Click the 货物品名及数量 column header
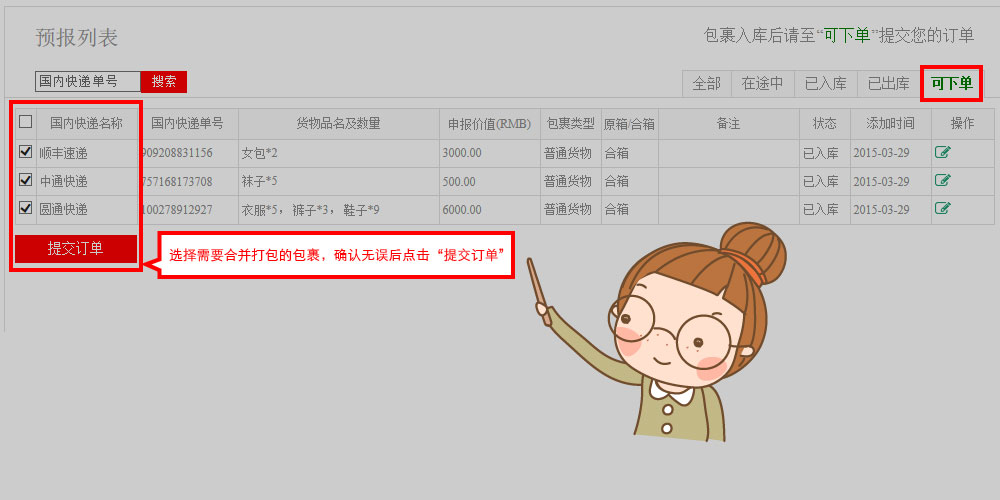 (339, 124)
